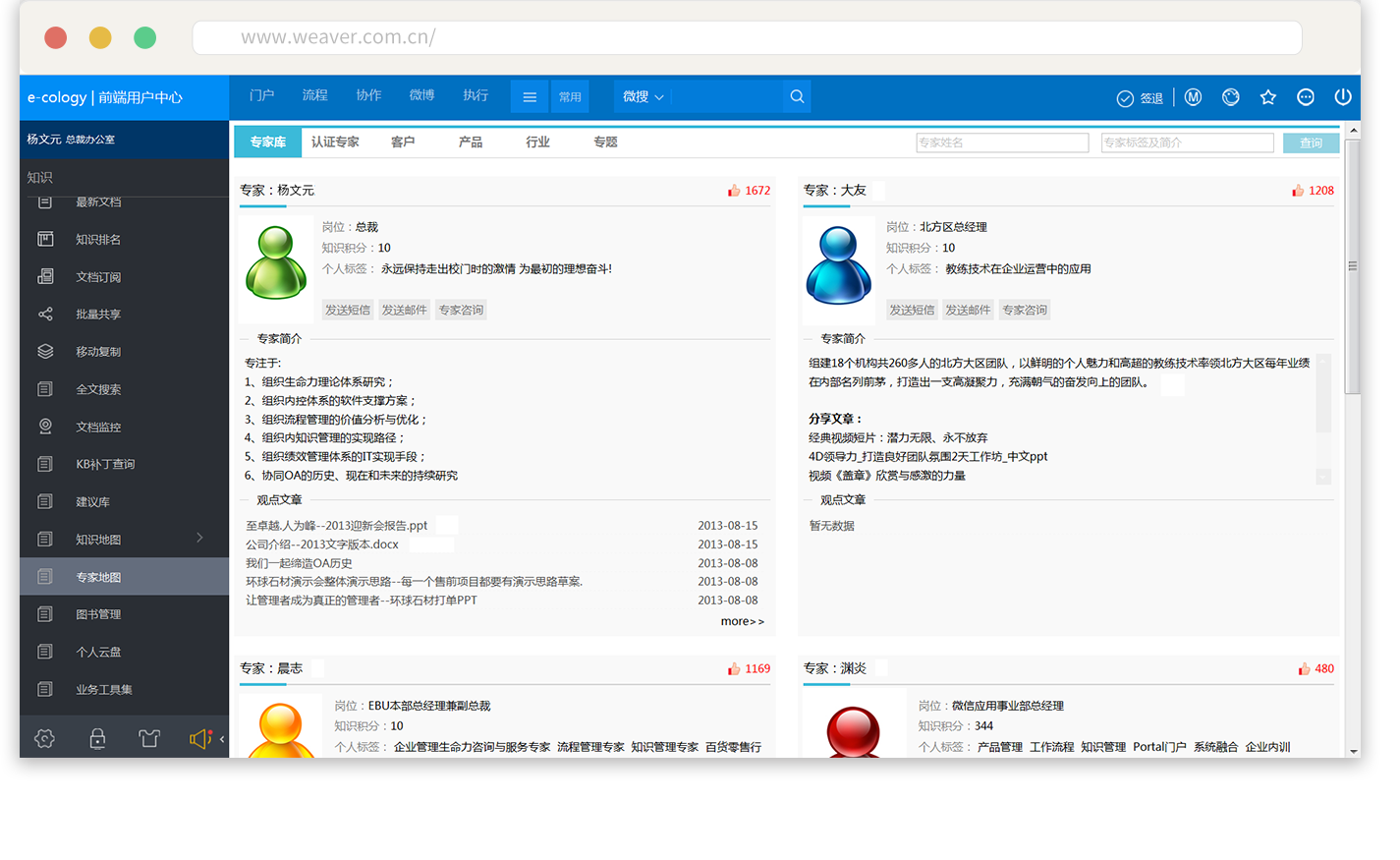Screen dimensions: 1400x860
Task: Open the settings gear in sidebar footer
Action: coord(44,739)
